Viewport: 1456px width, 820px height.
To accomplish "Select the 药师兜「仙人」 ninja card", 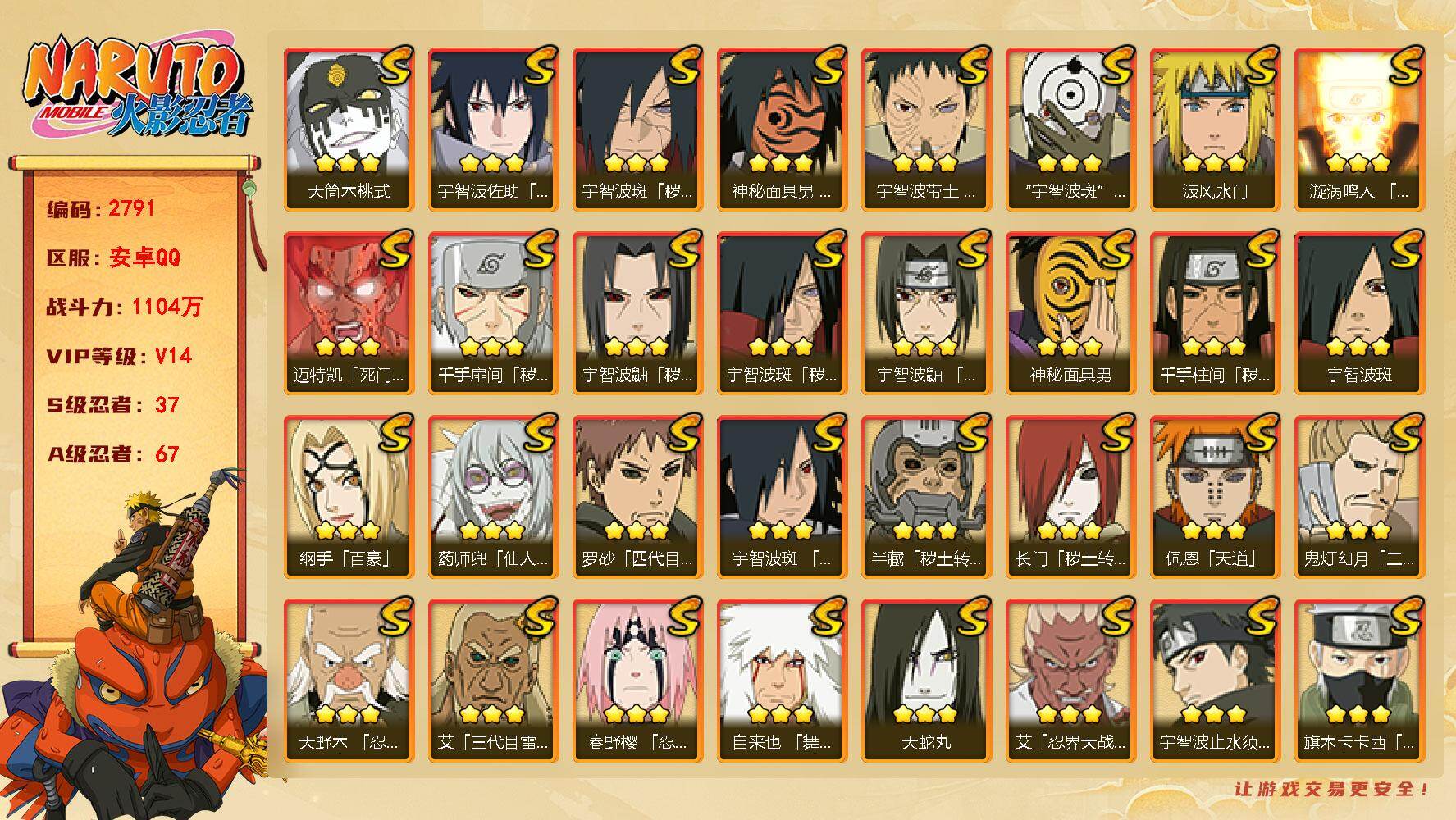I will [x=494, y=497].
